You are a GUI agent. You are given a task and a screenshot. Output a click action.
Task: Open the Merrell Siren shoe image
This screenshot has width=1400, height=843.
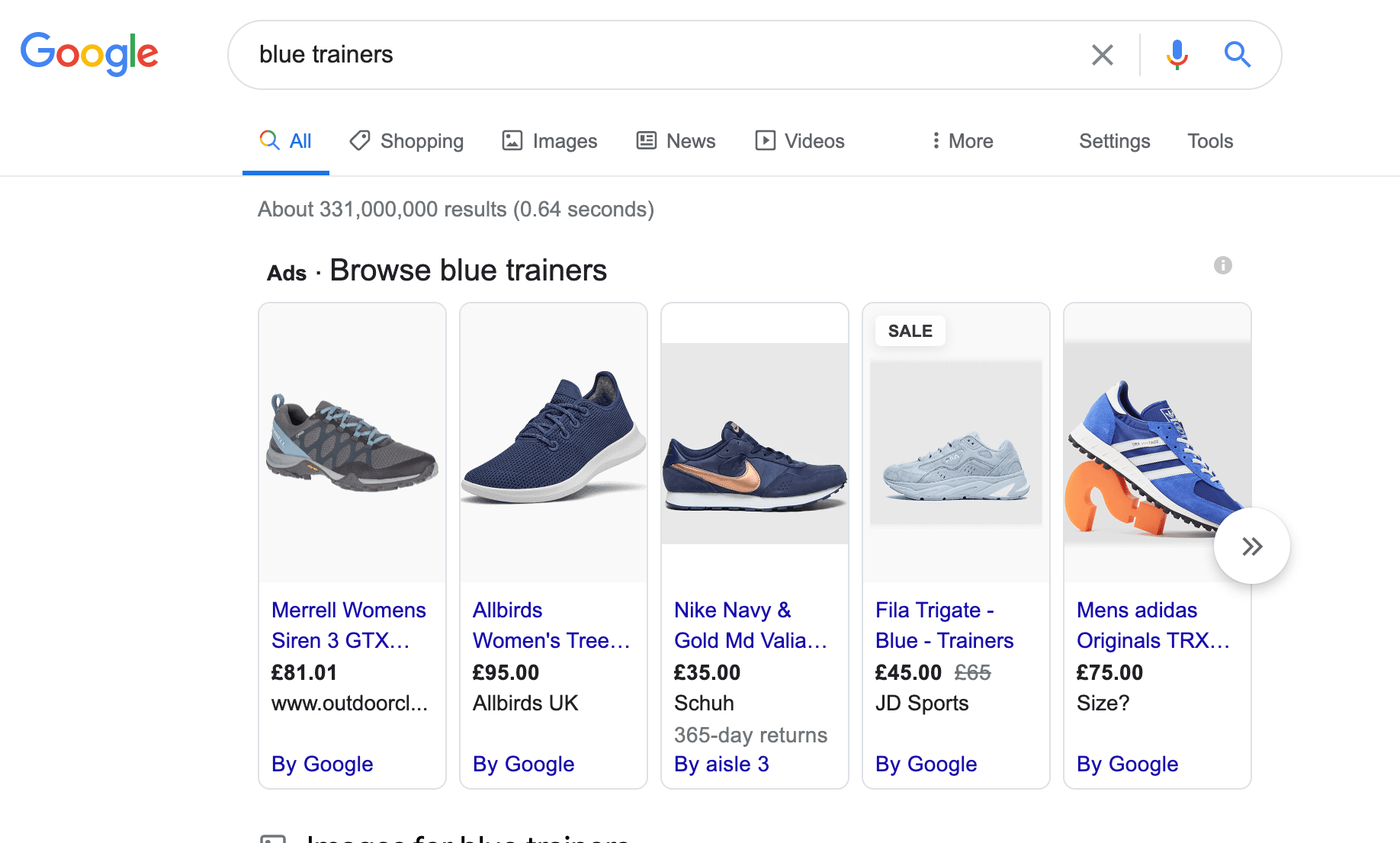(x=352, y=443)
